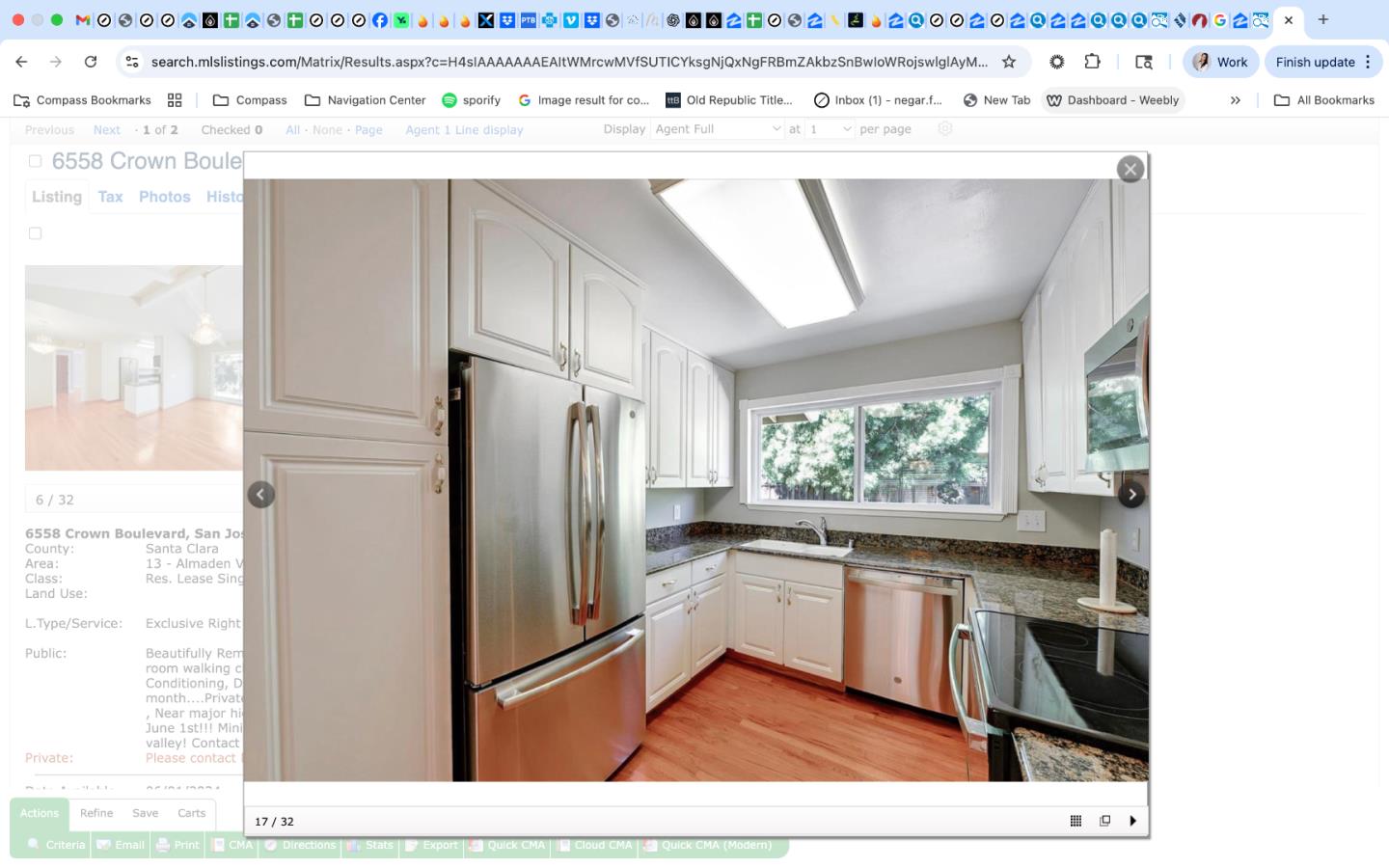
Task: Open the Stats tool
Action: pyautogui.click(x=370, y=845)
